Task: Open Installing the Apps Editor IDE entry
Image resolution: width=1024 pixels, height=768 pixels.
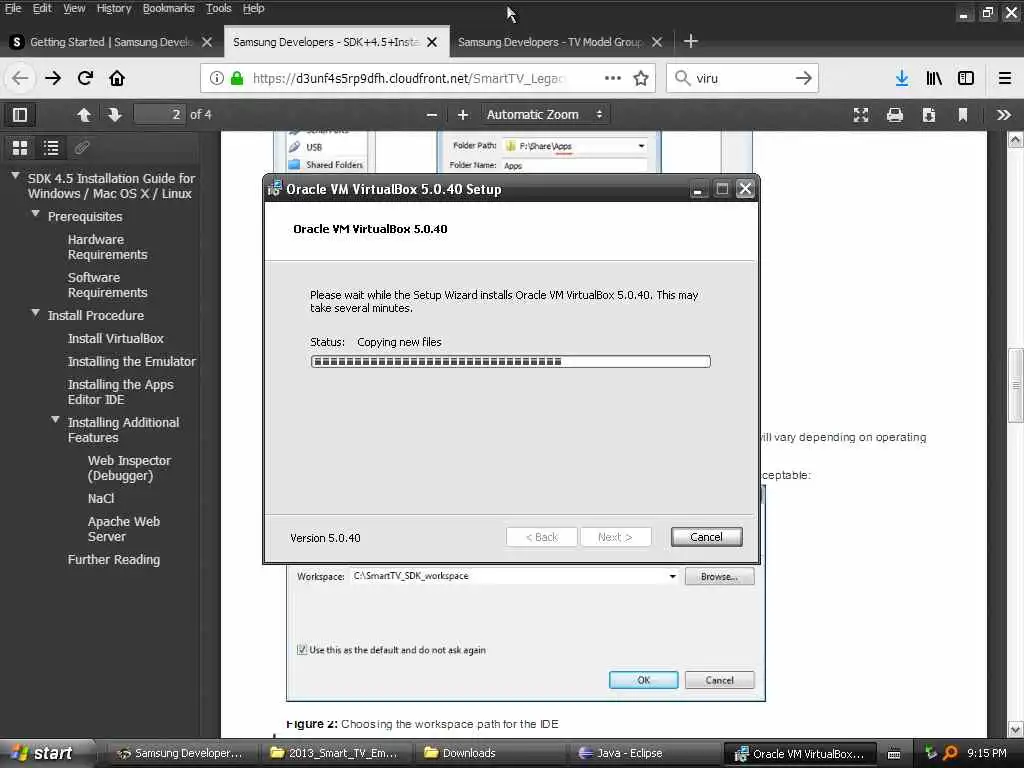Action: tap(121, 392)
